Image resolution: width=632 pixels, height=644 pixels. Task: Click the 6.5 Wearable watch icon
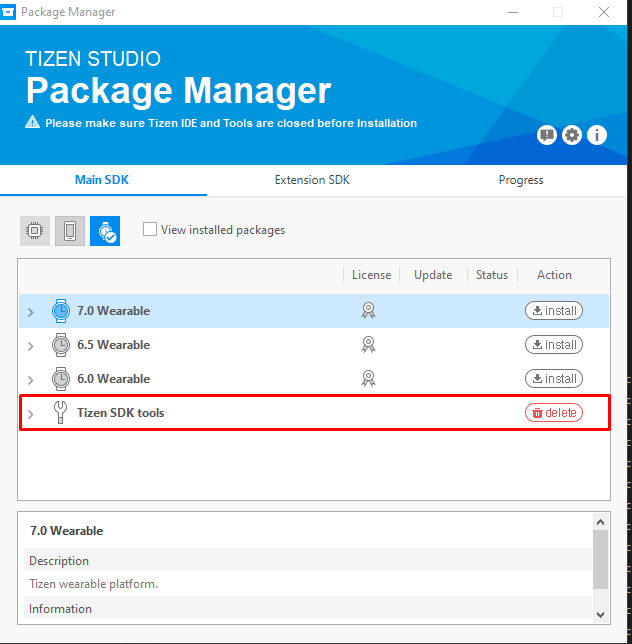click(x=61, y=345)
